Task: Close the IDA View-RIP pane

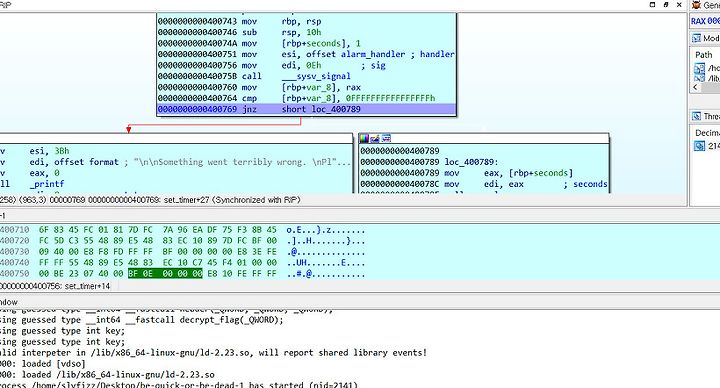Action: coord(680,5)
